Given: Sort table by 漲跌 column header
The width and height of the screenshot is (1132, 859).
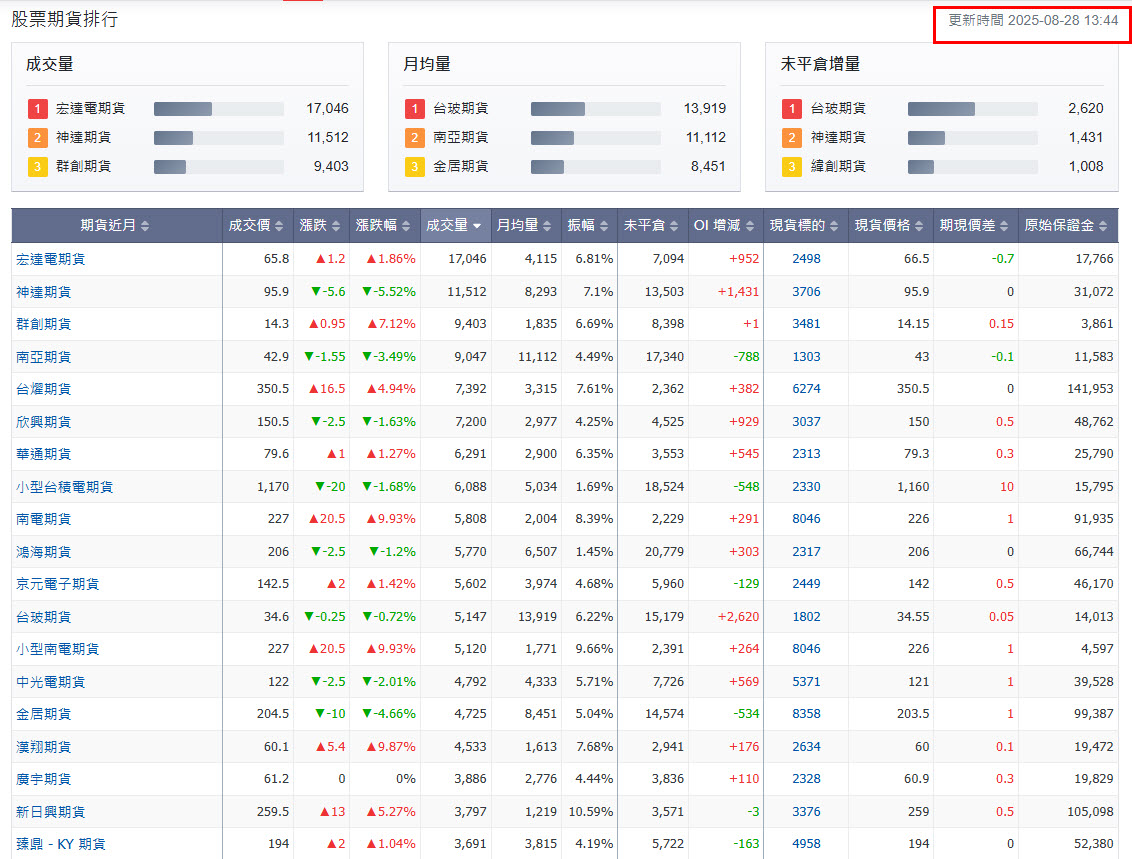Looking at the screenshot, I should (321, 226).
